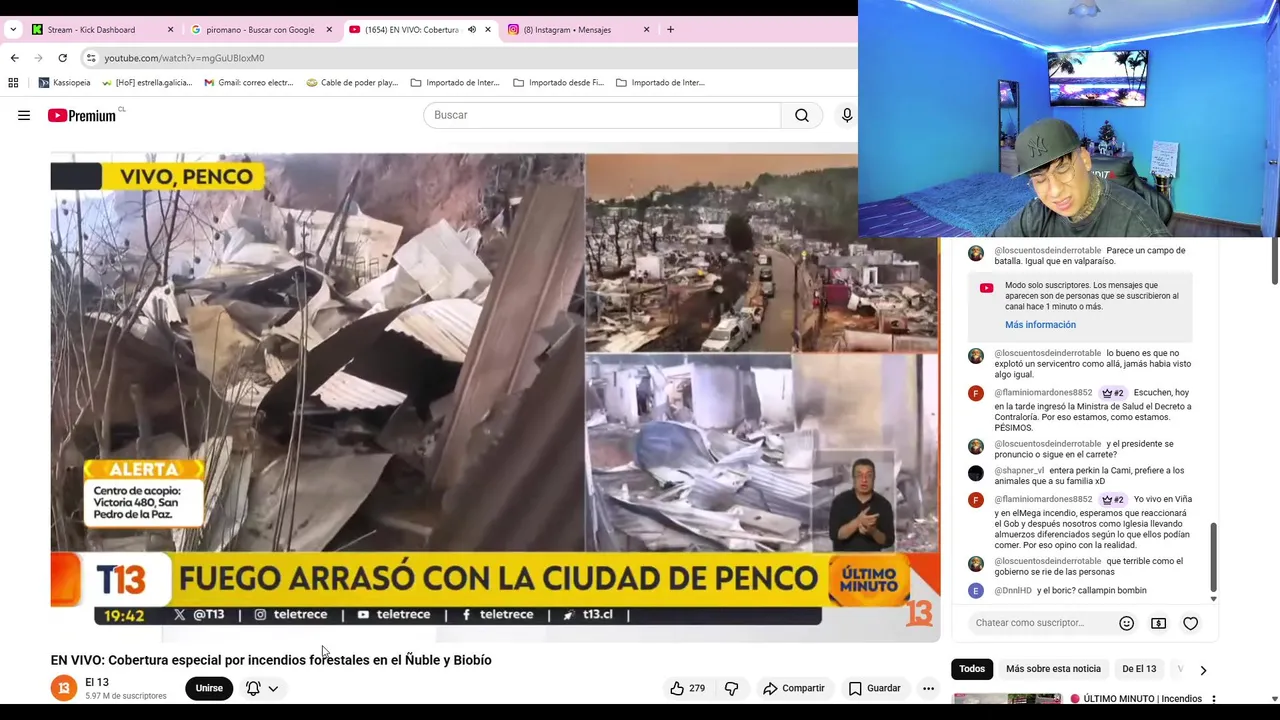Open a new browser tab
1280x720 pixels.
(x=670, y=30)
